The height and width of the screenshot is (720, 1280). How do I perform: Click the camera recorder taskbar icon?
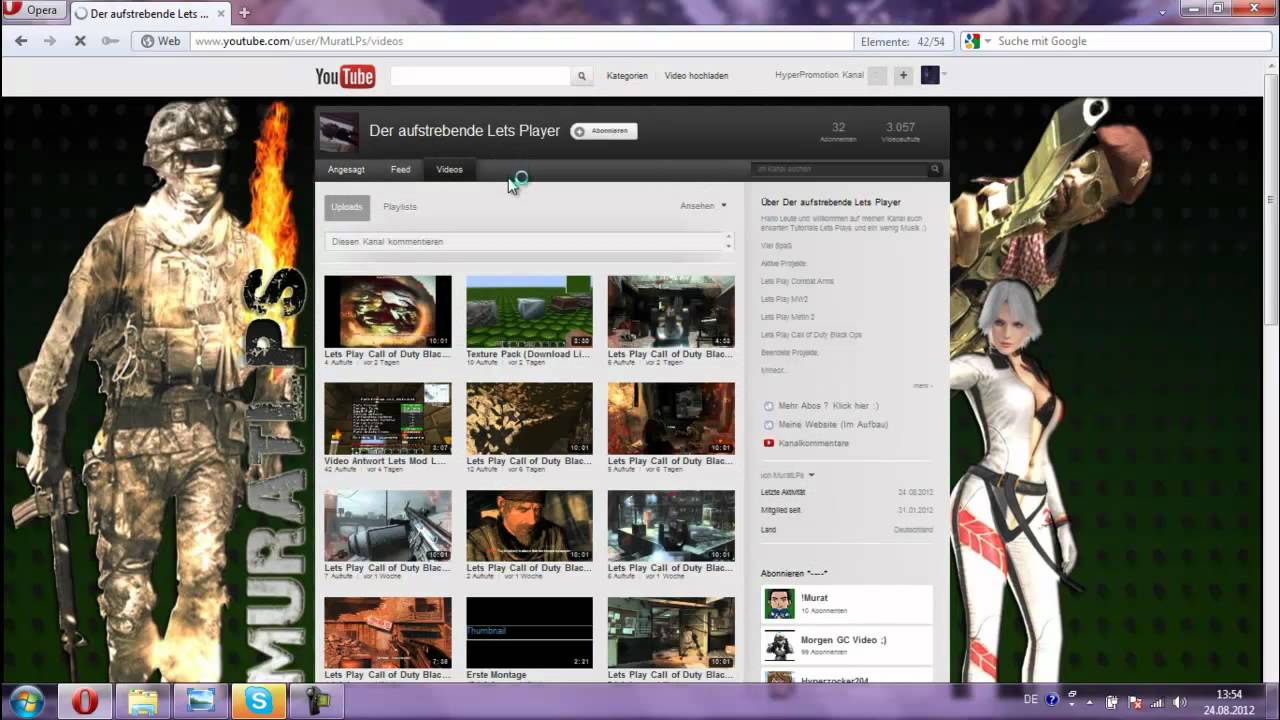point(317,702)
